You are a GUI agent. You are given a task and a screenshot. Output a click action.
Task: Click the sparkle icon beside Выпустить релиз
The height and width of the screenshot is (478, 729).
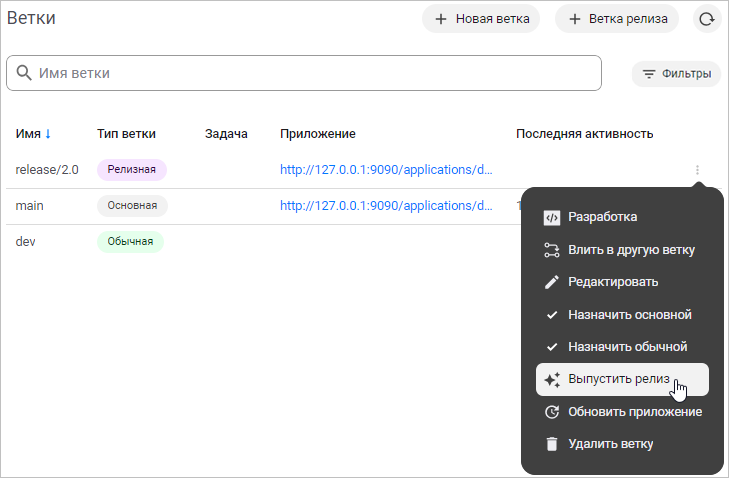[551, 380]
